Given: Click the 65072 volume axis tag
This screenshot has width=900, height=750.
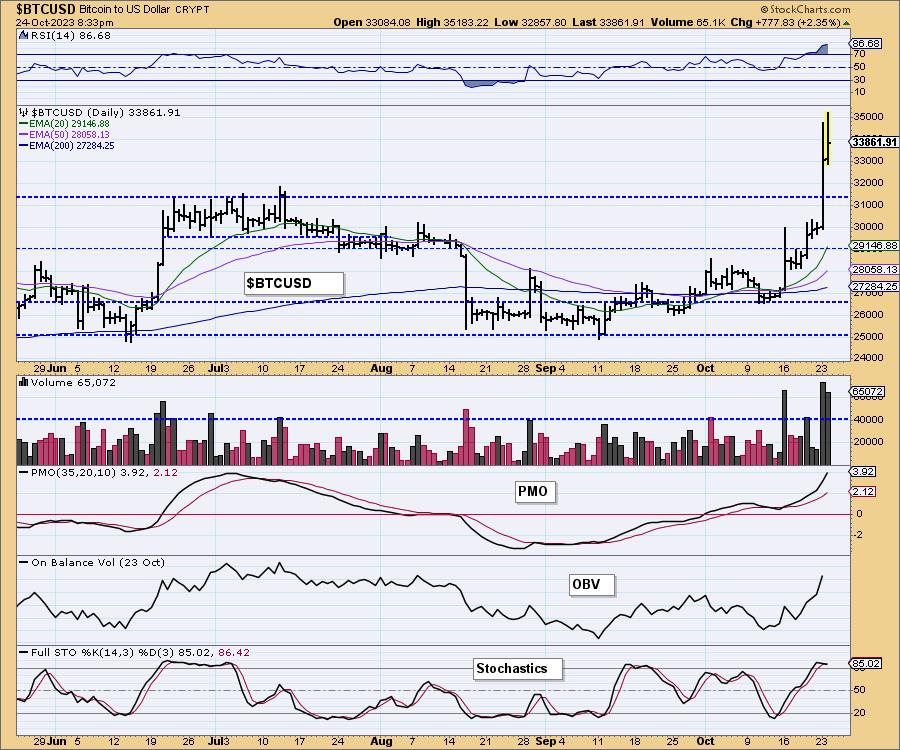Looking at the screenshot, I should pyautogui.click(x=867, y=391).
